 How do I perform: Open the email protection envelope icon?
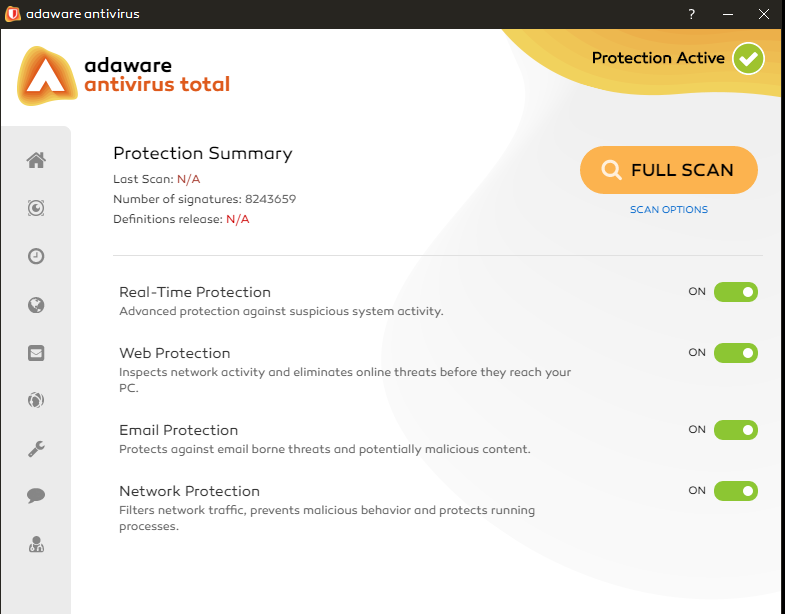pos(36,353)
